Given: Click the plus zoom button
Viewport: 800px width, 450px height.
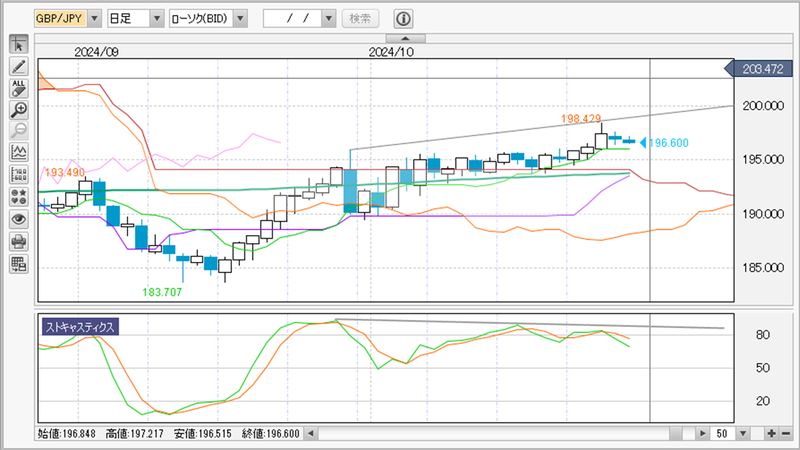Looking at the screenshot, I should (771, 434).
